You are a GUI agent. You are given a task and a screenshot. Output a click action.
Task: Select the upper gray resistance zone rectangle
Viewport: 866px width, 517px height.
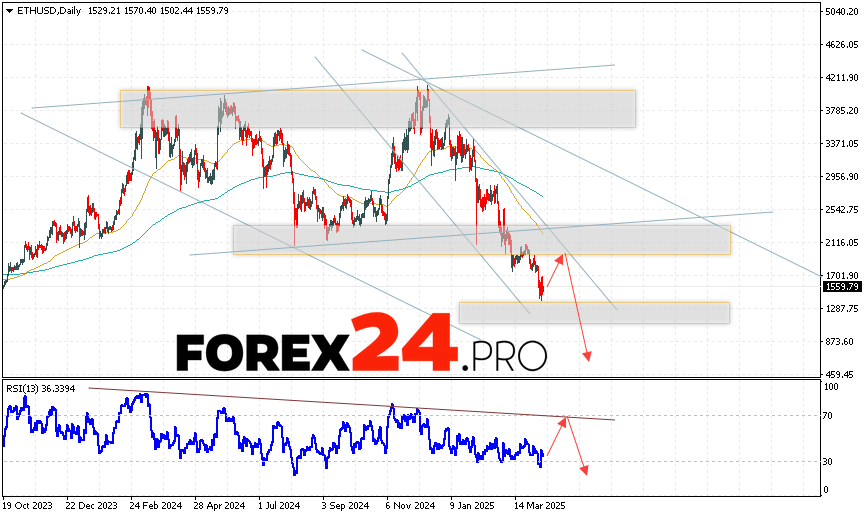point(377,109)
